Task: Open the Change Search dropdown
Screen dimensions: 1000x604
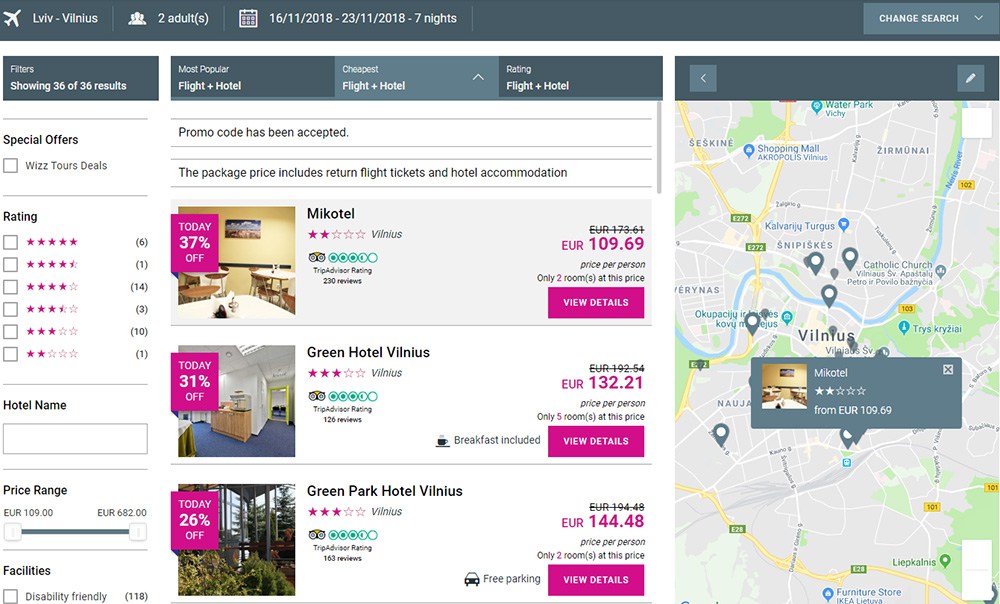Action: pos(931,18)
